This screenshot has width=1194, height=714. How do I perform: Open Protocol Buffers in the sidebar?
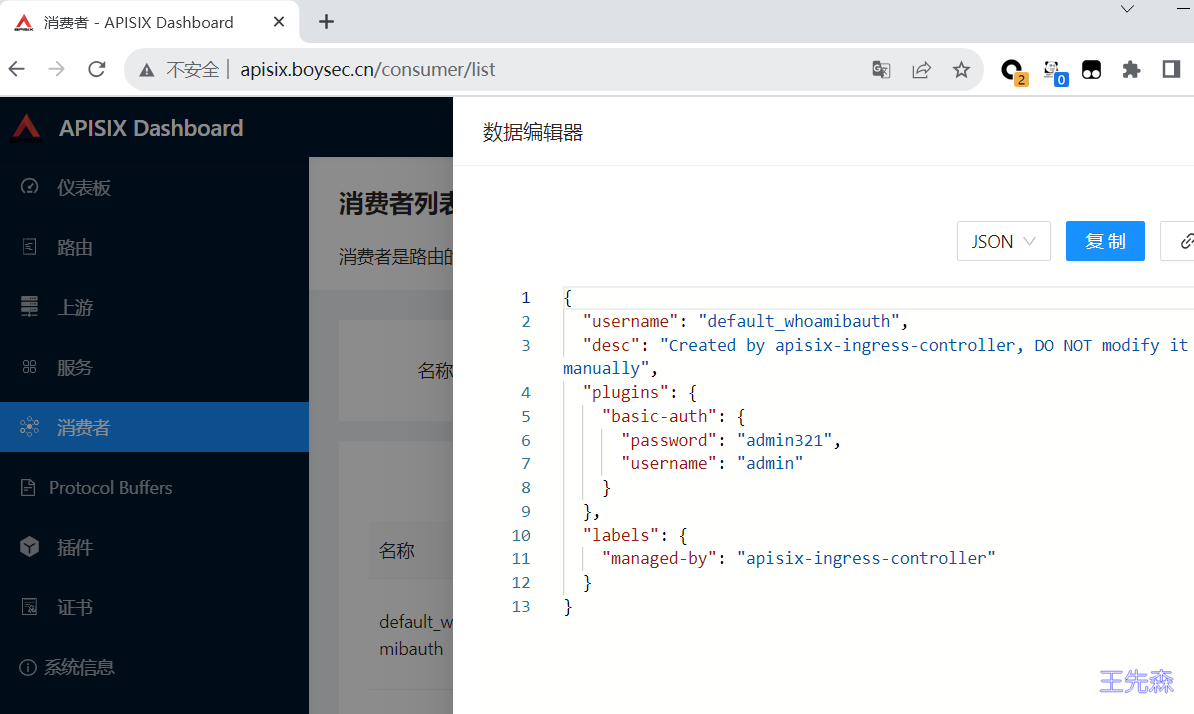(x=110, y=488)
